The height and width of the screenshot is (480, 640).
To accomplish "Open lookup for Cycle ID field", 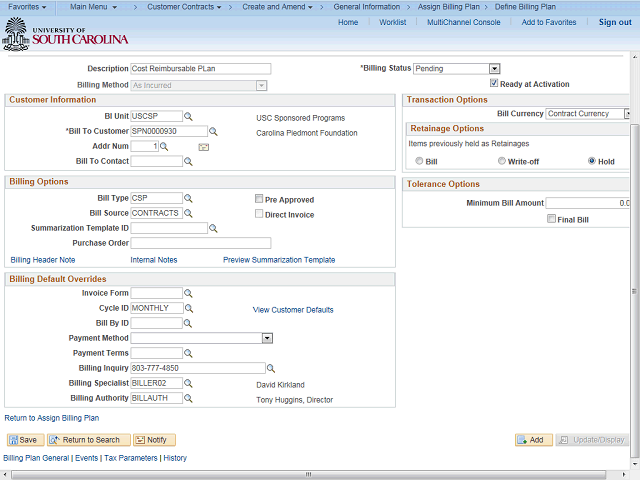I will (x=189, y=309).
